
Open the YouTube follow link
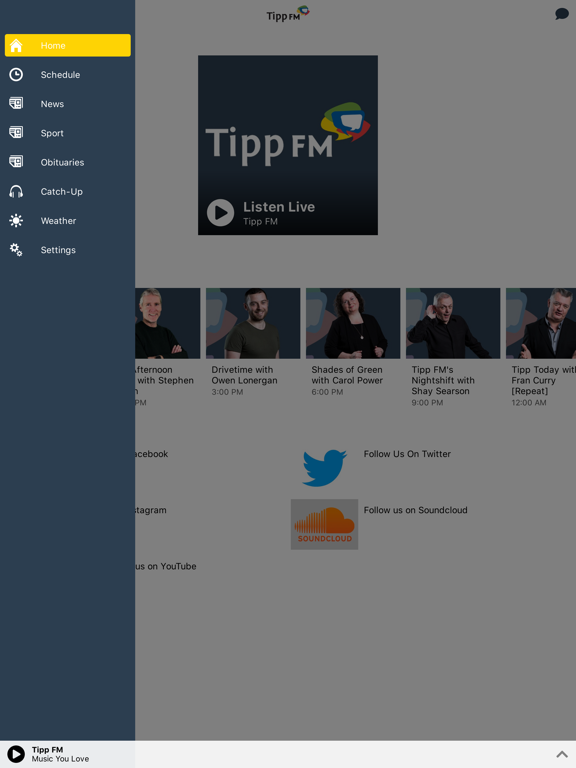coord(166,566)
